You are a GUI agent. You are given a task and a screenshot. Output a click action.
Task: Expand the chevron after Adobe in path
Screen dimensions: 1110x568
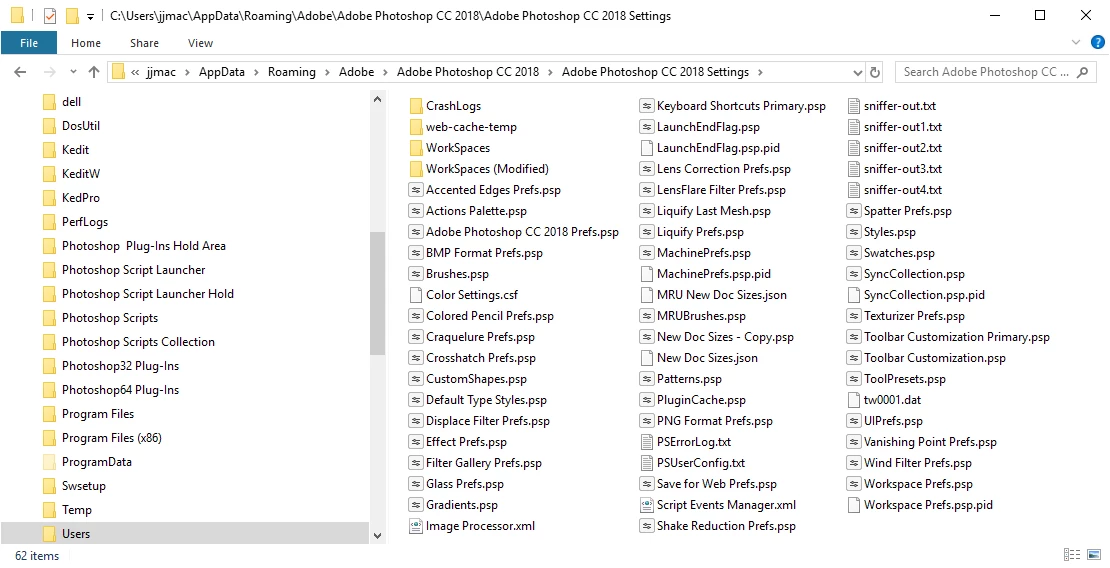point(386,72)
